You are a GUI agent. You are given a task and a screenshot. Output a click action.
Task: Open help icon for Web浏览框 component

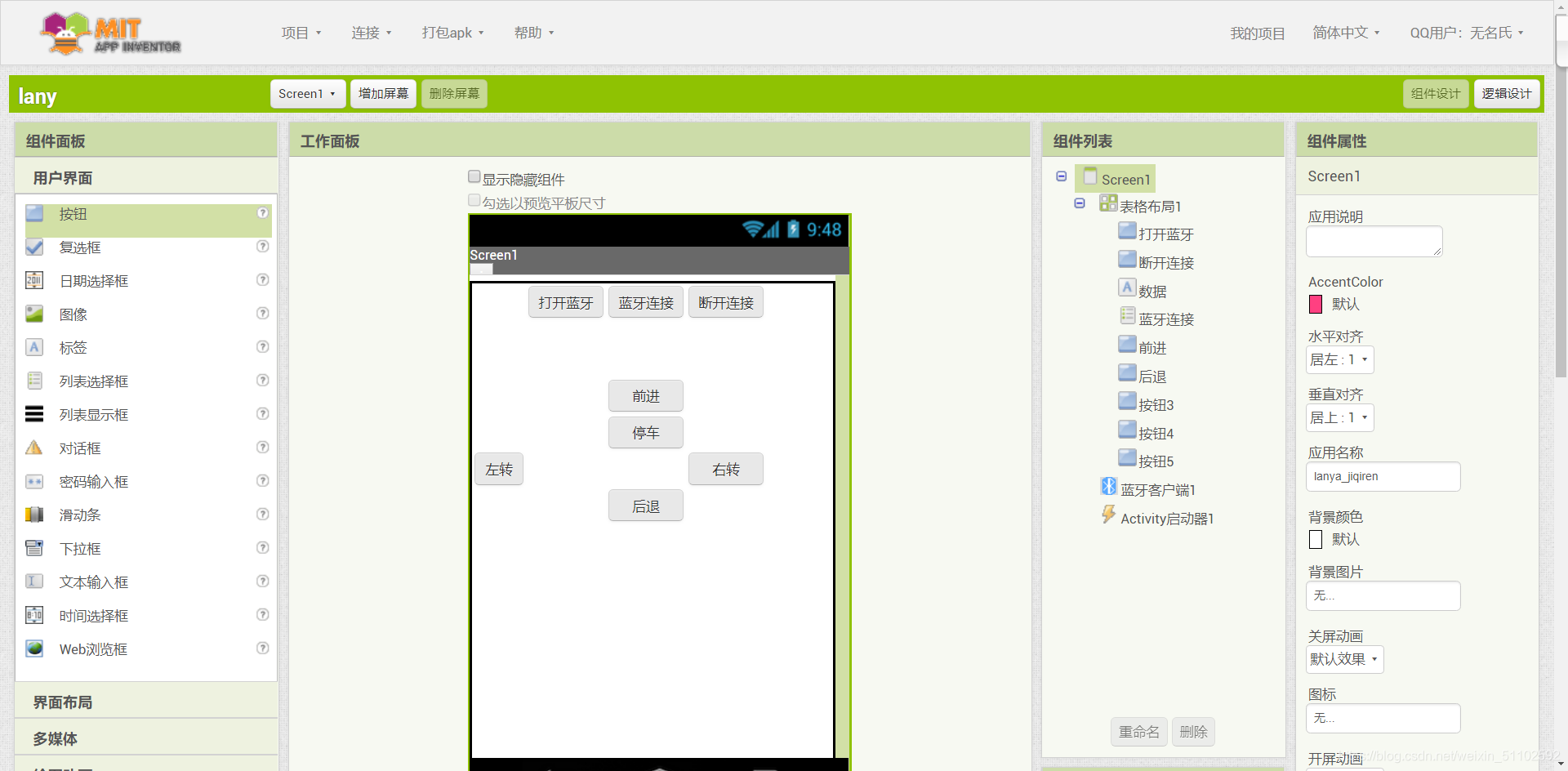point(263,648)
